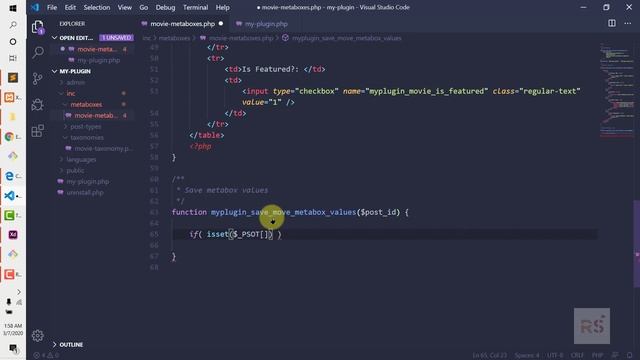Click the notifications bell in status bar
Viewport: 640px width, 360px height.
[629, 356]
